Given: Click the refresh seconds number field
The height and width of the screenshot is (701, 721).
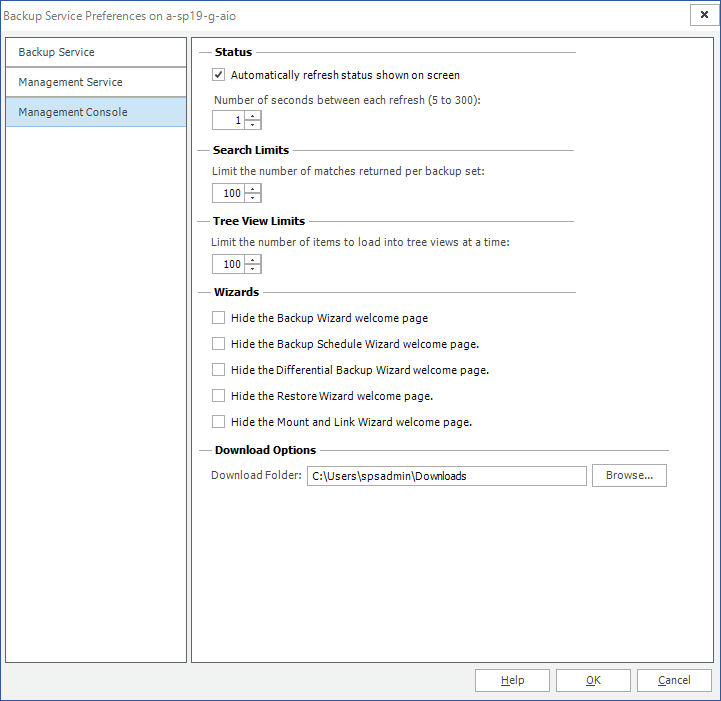Looking at the screenshot, I should click(229, 121).
